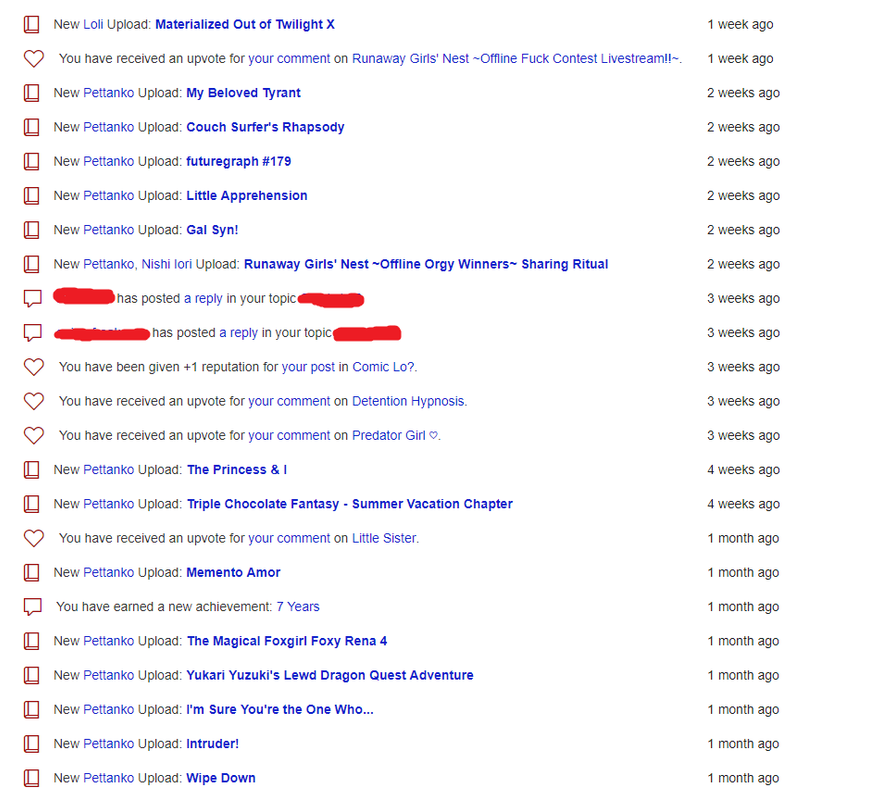The image size is (882, 800).
Task: Click the book icon beside Wipe Down
Action: 32,778
